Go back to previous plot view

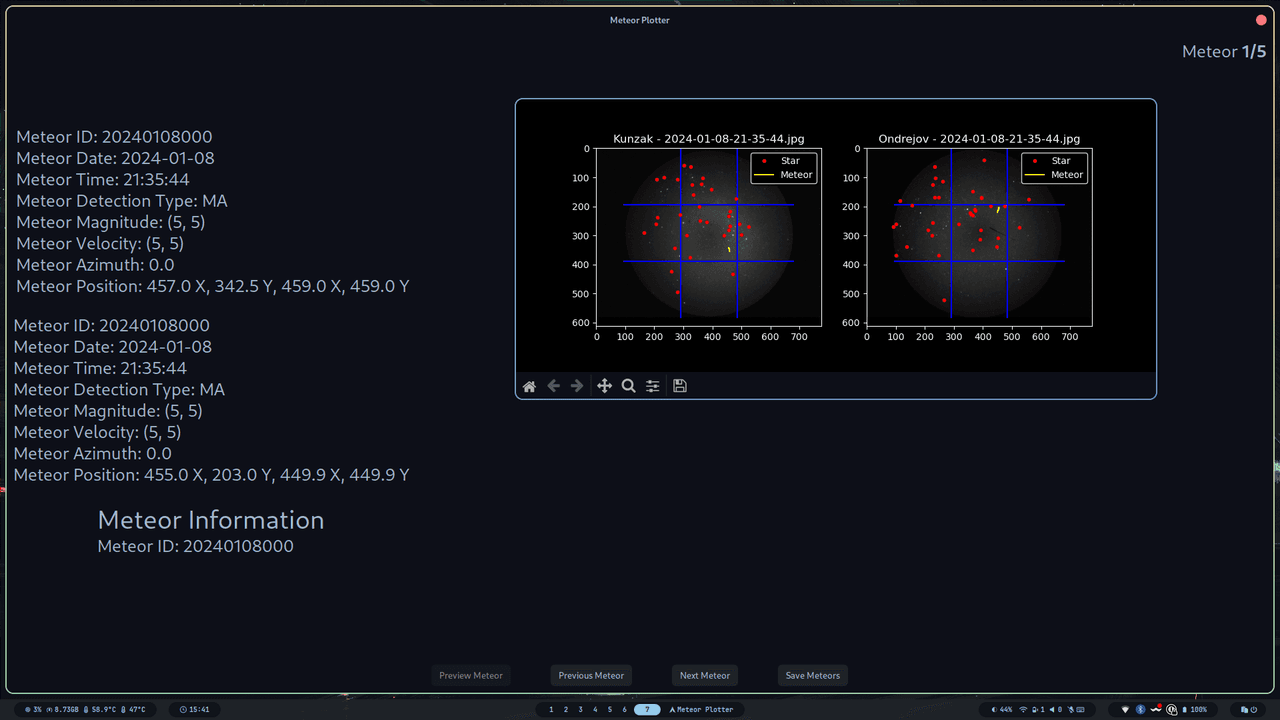point(553,386)
